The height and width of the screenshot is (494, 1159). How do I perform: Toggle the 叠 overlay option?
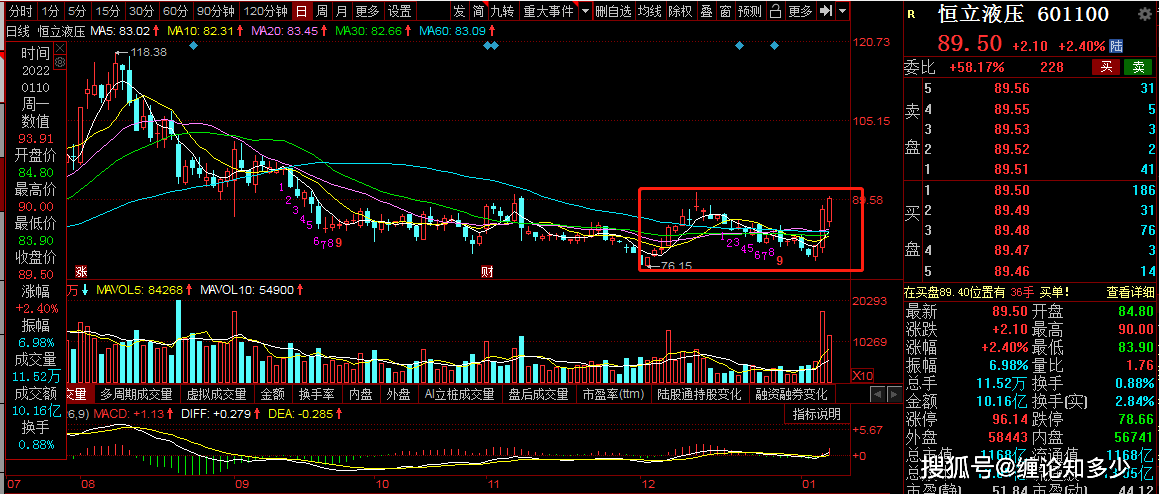pos(706,11)
